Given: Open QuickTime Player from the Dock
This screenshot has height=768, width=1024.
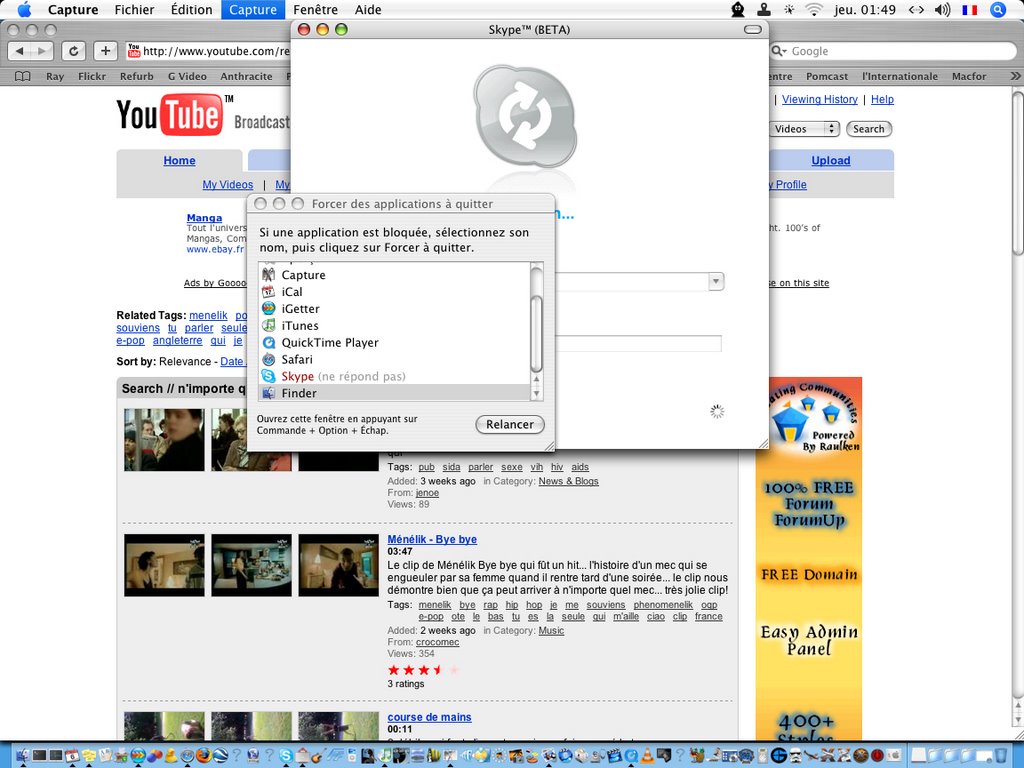Looking at the screenshot, I should pos(631,756).
